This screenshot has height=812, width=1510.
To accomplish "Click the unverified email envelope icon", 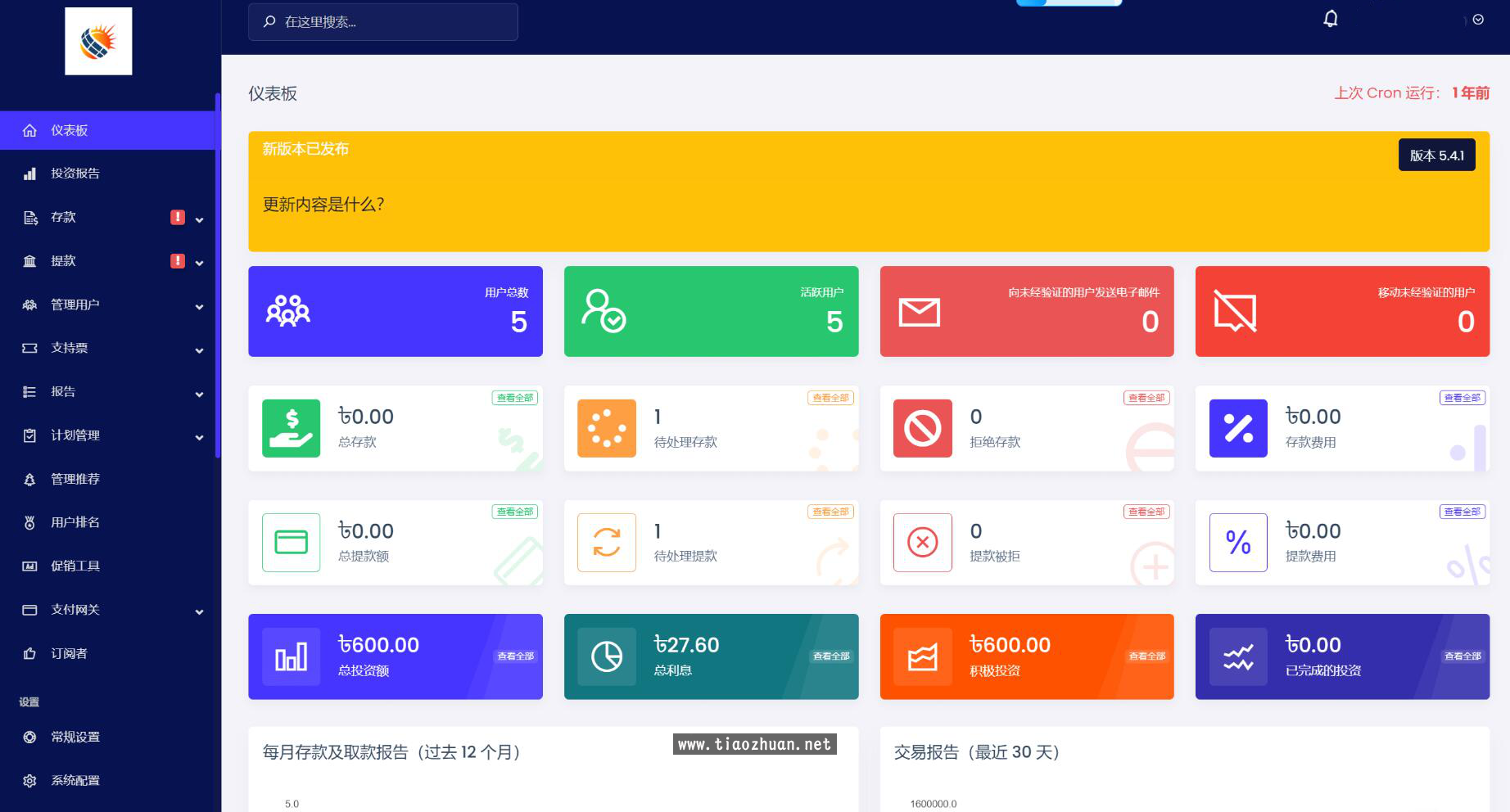I will click(920, 312).
